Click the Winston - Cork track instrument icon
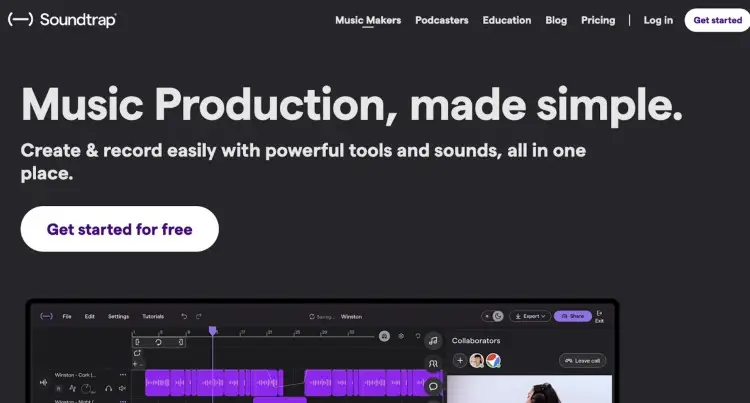 coord(44,382)
